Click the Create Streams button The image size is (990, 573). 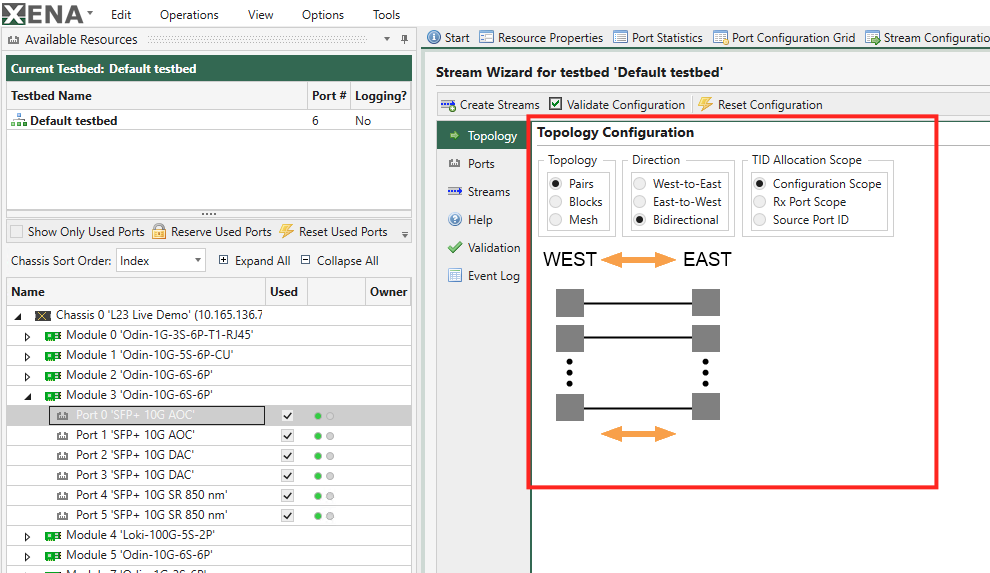click(x=491, y=105)
